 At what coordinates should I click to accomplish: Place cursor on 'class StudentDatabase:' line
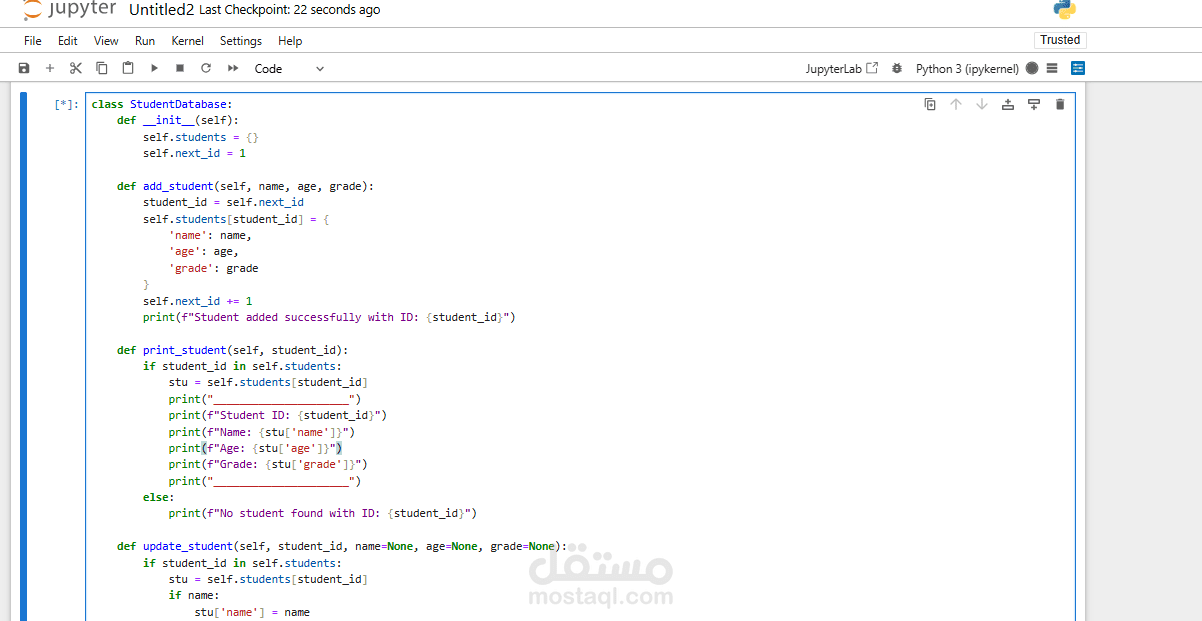point(162,104)
